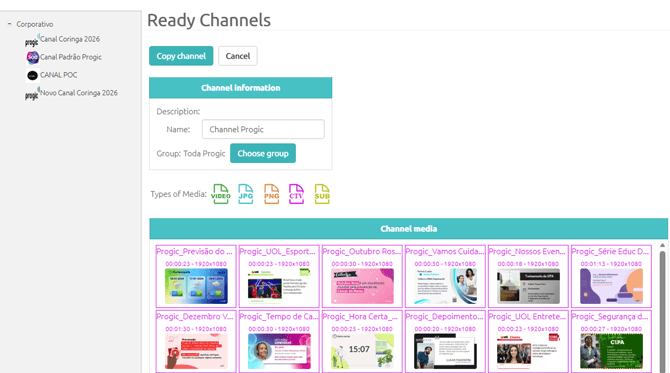Click the VIDEO media type icon

pos(220,194)
